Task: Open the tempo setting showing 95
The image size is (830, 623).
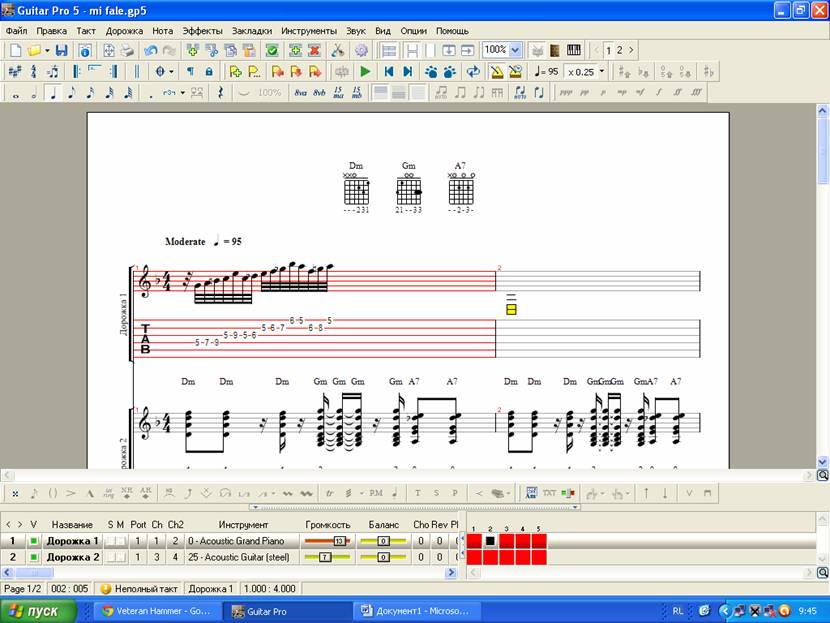Action: coord(546,71)
